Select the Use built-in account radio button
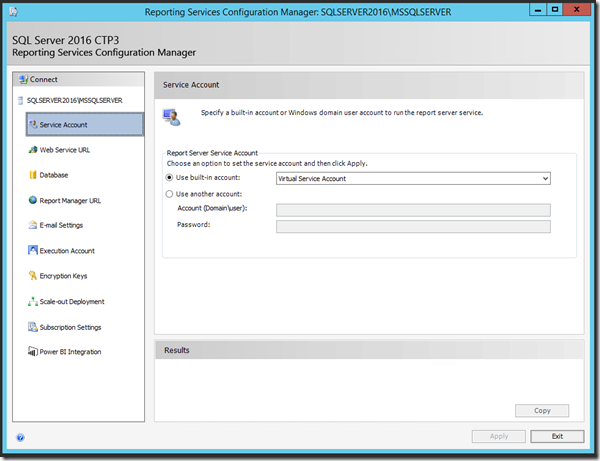Viewport: 600px width, 461px height. 170,178
